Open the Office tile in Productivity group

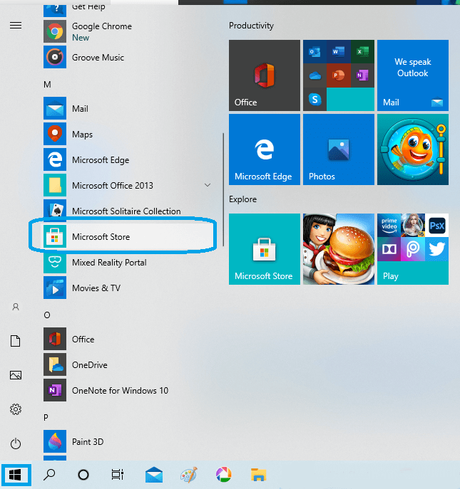(x=264, y=75)
